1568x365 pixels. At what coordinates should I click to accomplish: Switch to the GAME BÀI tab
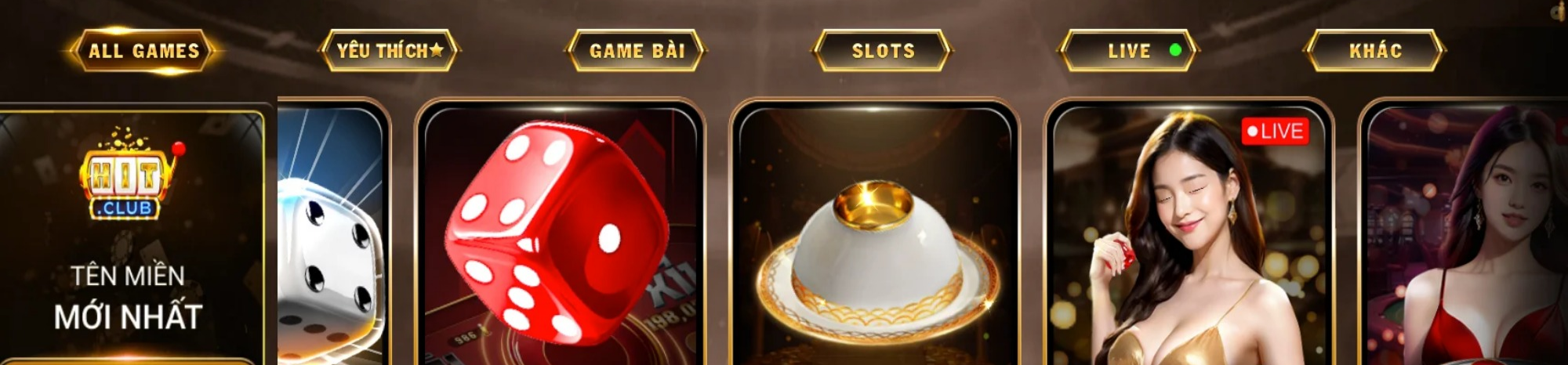(x=636, y=51)
